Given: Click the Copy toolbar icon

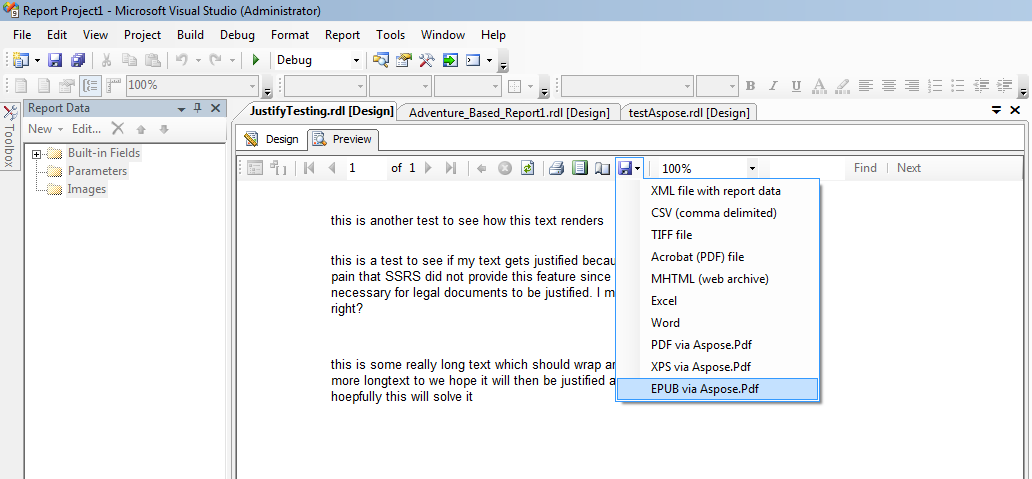Looking at the screenshot, I should [x=129, y=60].
